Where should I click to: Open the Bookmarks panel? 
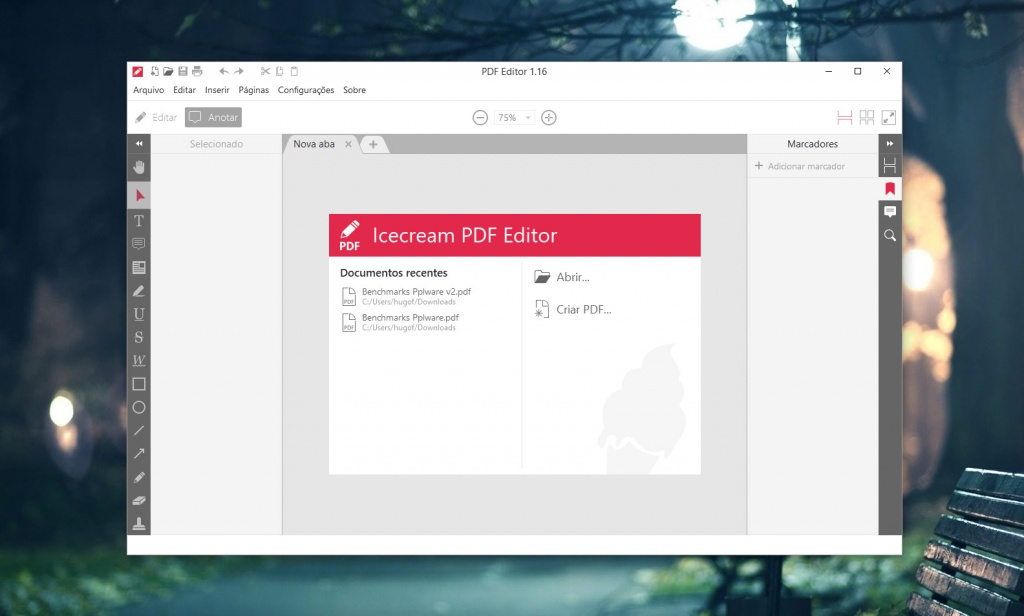click(x=890, y=189)
